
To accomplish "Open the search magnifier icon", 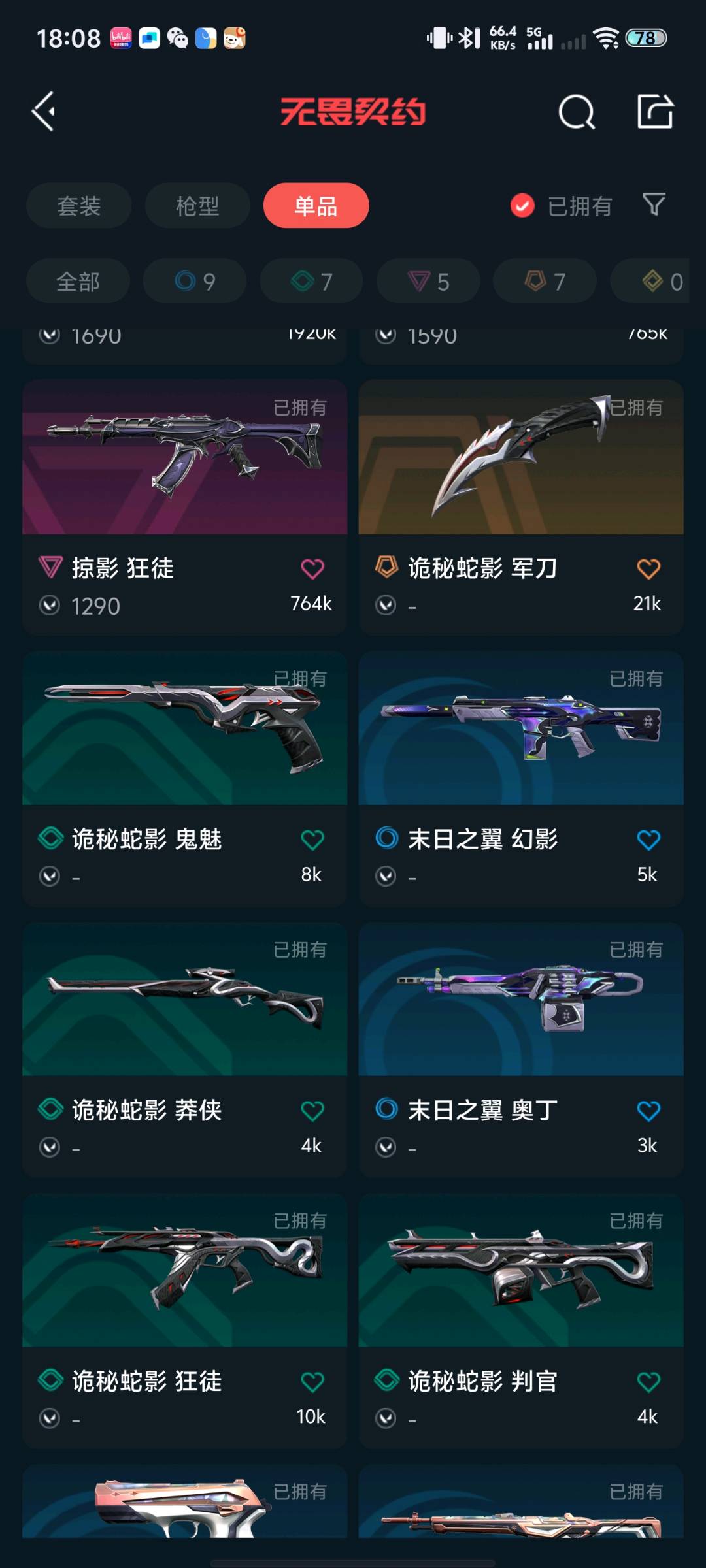I will pyautogui.click(x=577, y=112).
